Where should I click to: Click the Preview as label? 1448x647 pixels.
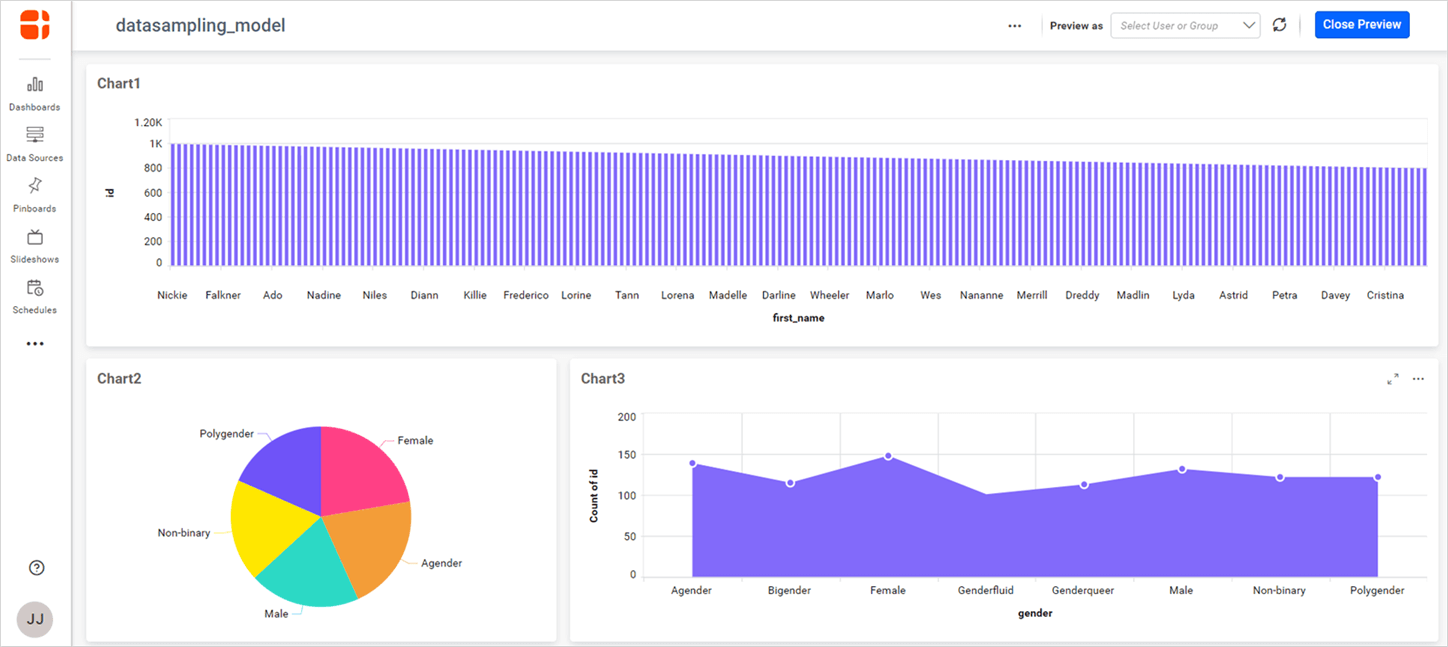pos(1075,25)
